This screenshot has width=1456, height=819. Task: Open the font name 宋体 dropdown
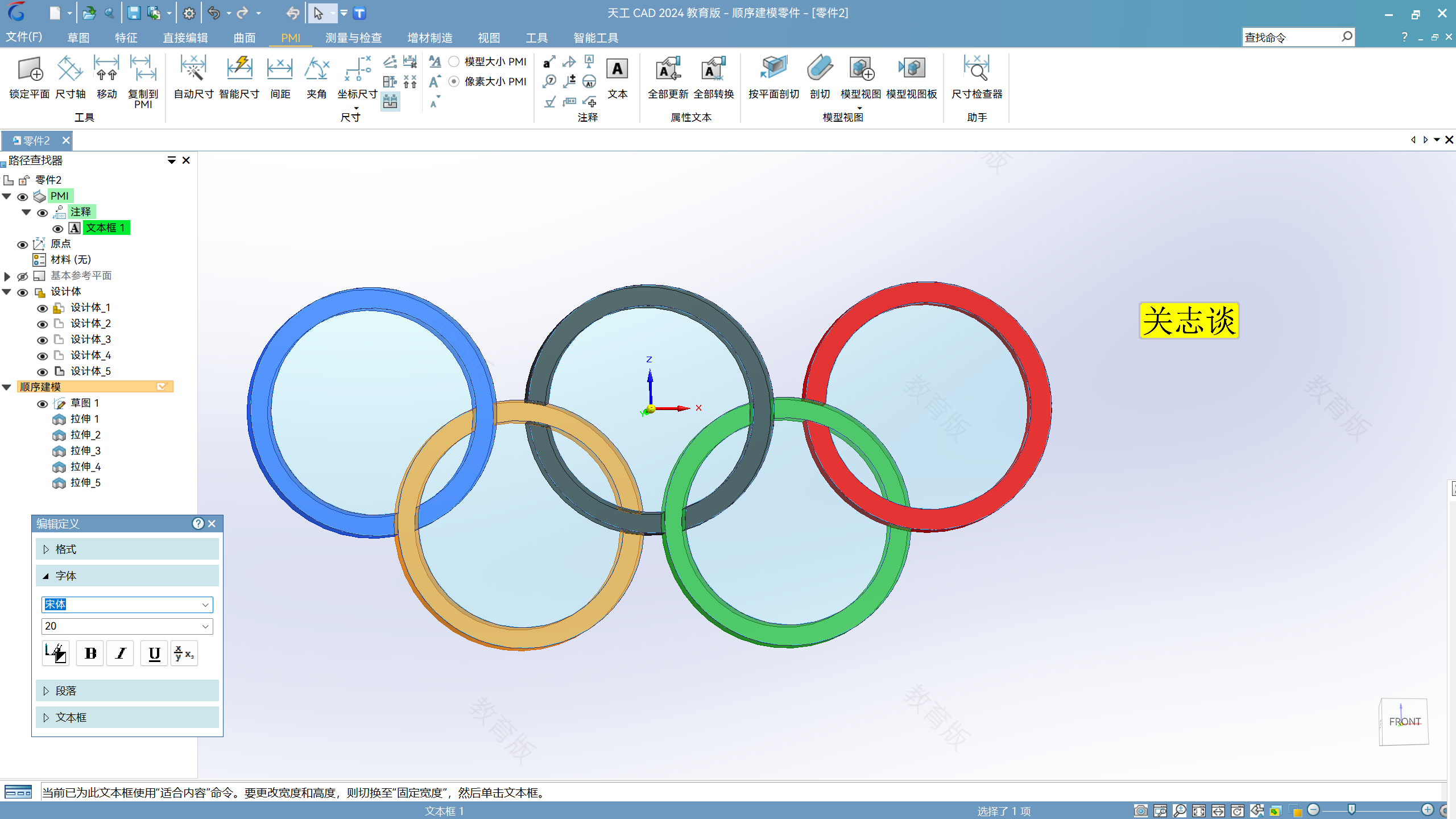click(205, 605)
